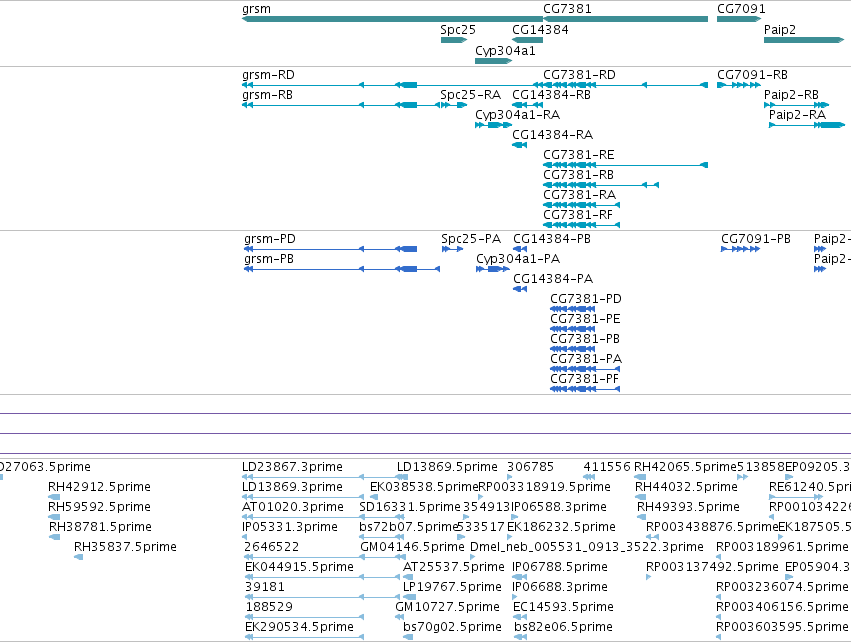Click the IP06788.5prime EST label
This screenshot has height=642, width=851.
[x=560, y=568]
